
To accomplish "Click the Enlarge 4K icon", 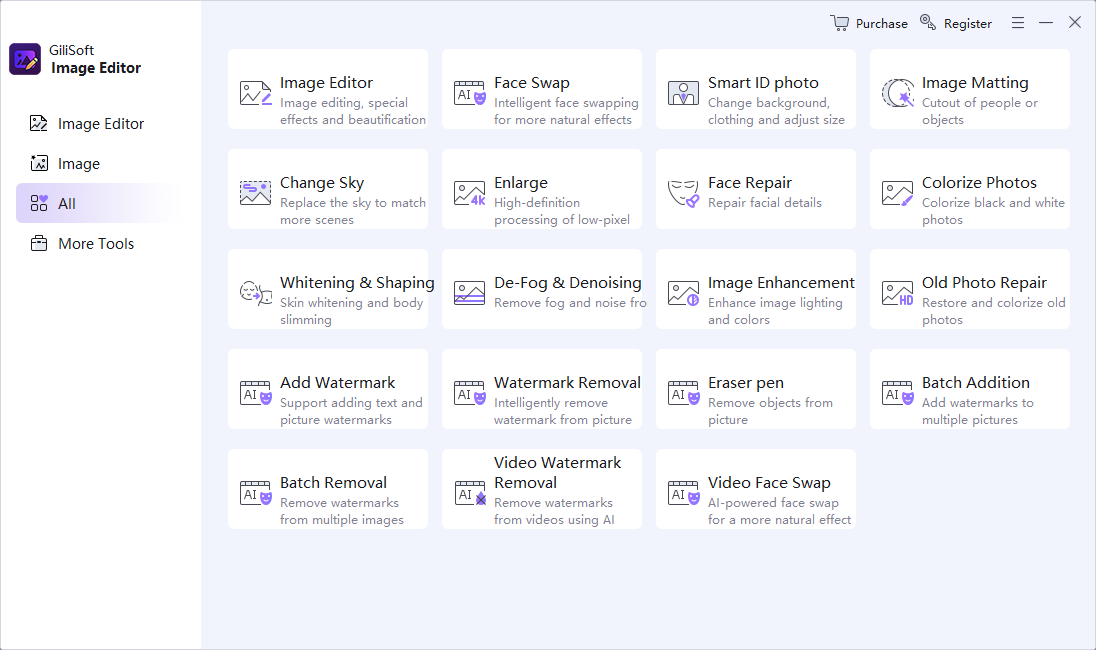I will point(470,193).
